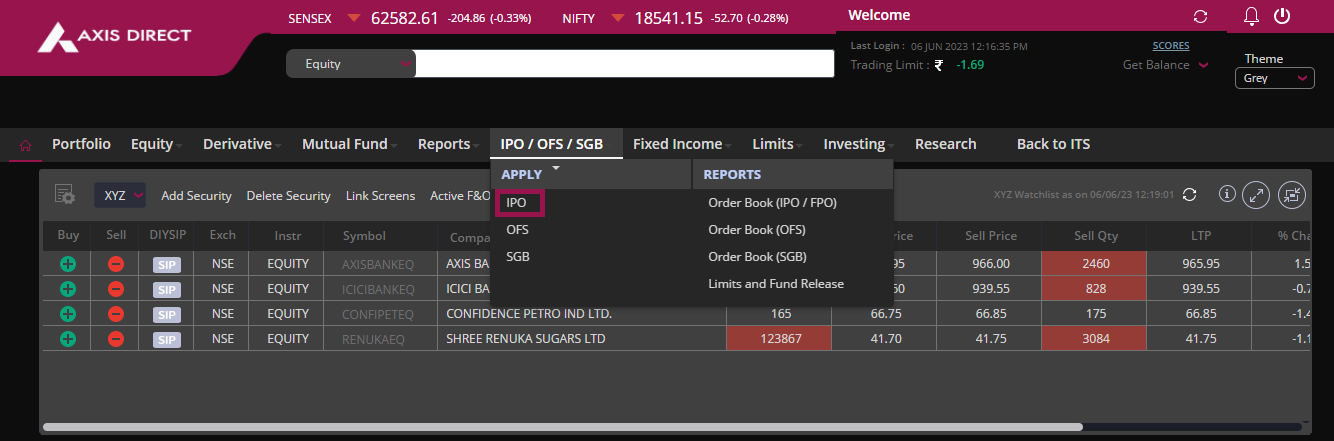
Task: Refresh session icon in Welcome bar
Action: 1201,17
